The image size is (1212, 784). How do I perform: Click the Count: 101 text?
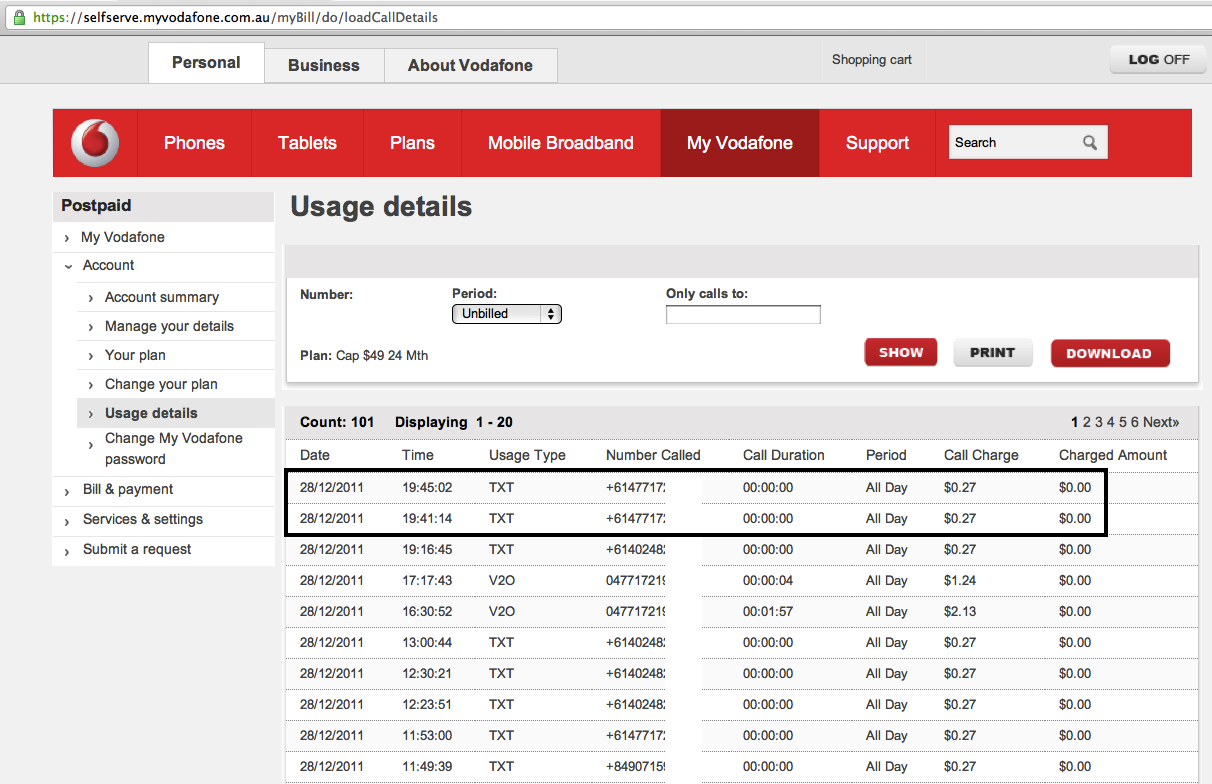click(337, 423)
